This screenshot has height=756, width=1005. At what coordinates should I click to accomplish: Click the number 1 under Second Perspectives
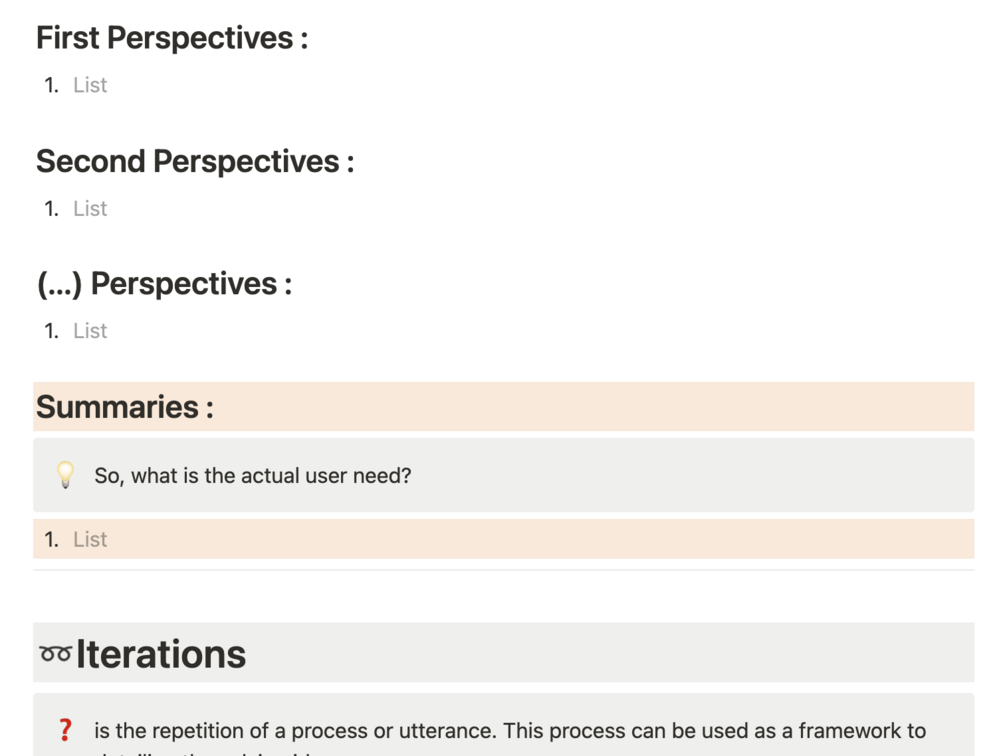click(x=51, y=208)
